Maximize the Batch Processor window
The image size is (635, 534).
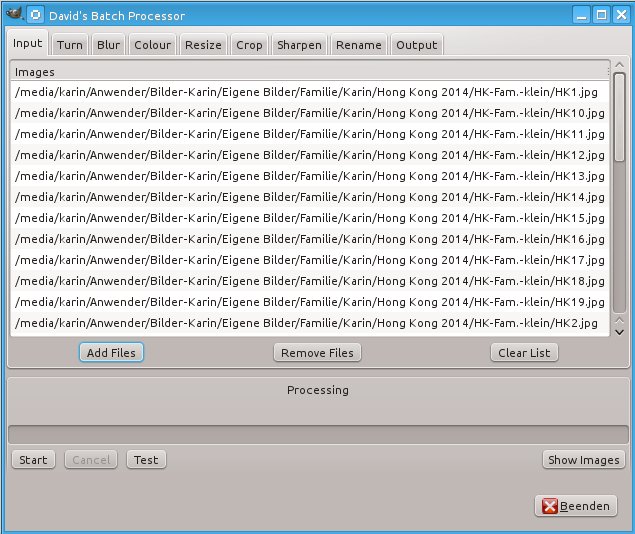pyautogui.click(x=601, y=15)
